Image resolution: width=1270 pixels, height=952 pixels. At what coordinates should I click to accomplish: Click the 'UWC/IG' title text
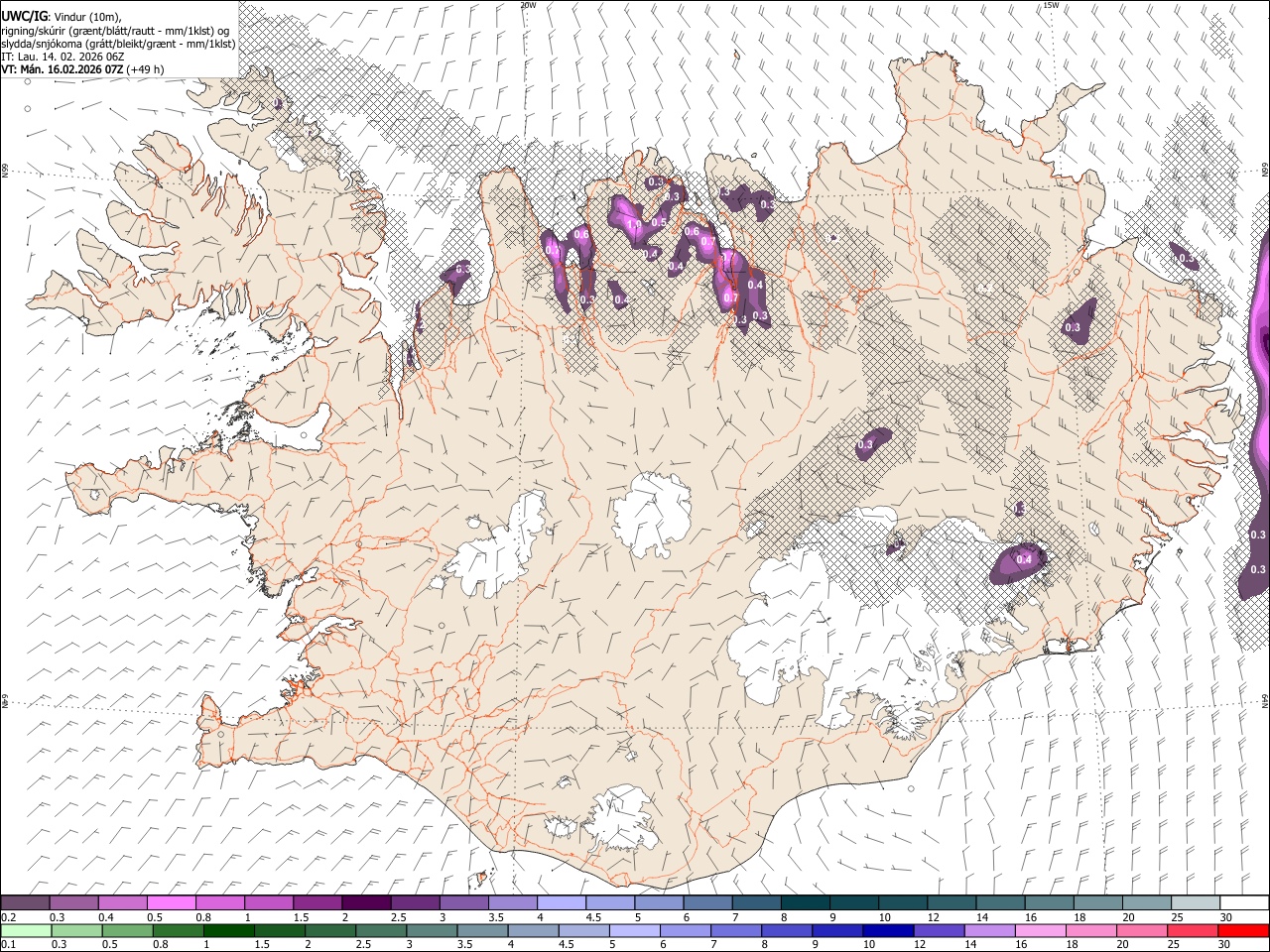23,17
